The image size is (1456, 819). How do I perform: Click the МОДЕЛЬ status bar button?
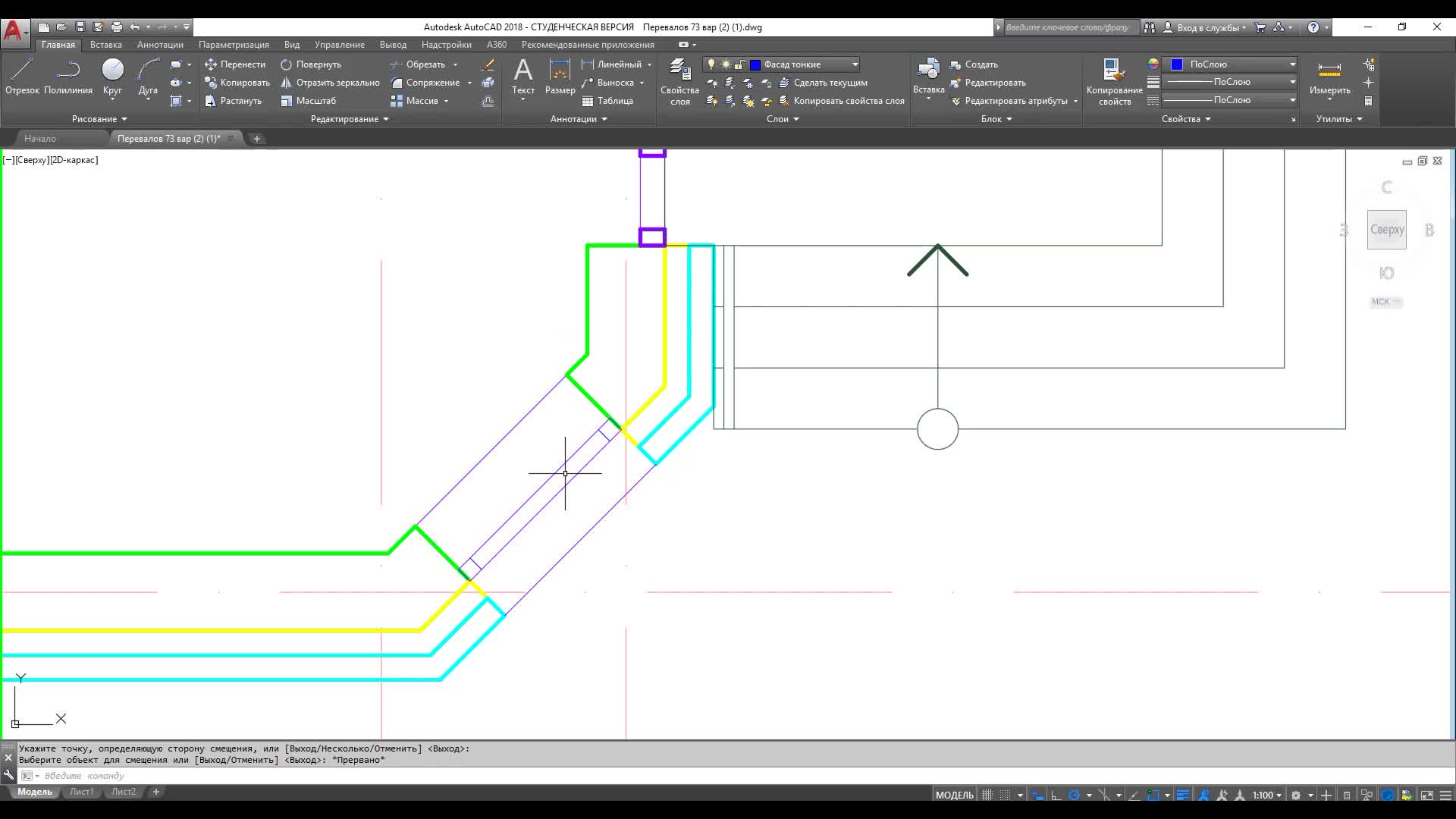[954, 795]
